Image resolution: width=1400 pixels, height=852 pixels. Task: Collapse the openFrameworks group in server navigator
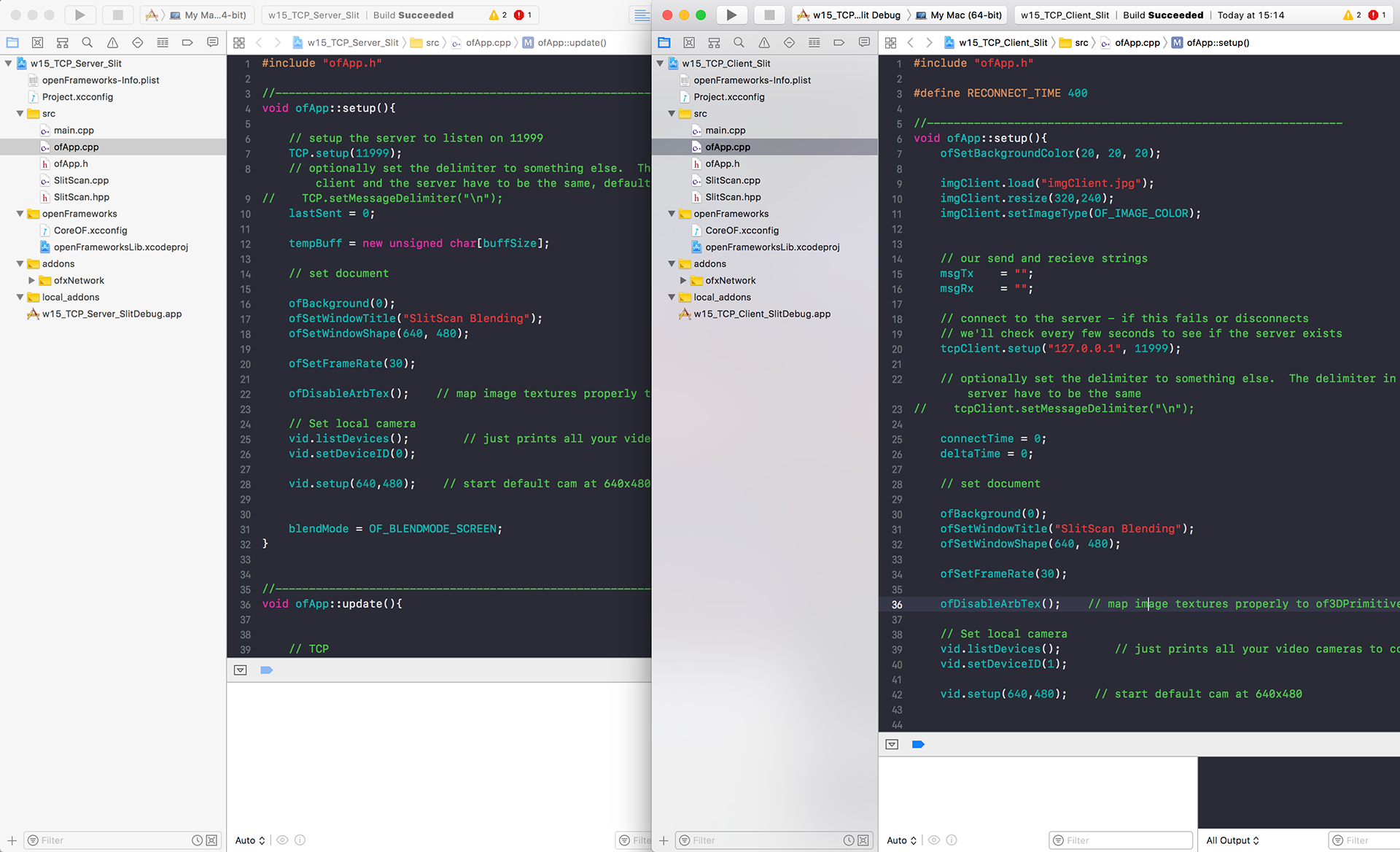[20, 214]
